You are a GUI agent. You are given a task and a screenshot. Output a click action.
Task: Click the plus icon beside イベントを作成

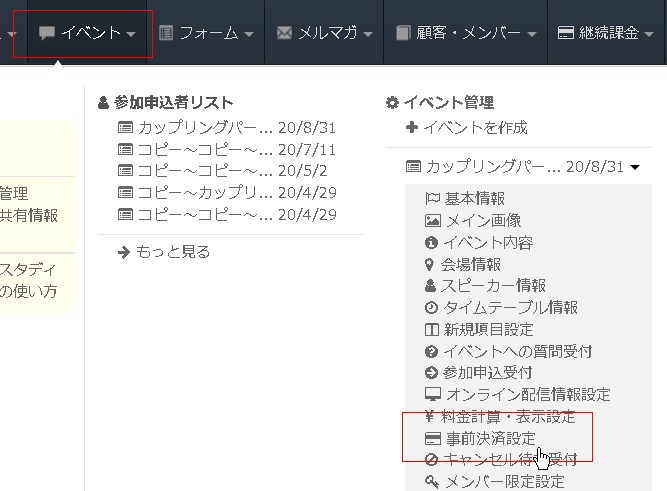click(x=412, y=127)
